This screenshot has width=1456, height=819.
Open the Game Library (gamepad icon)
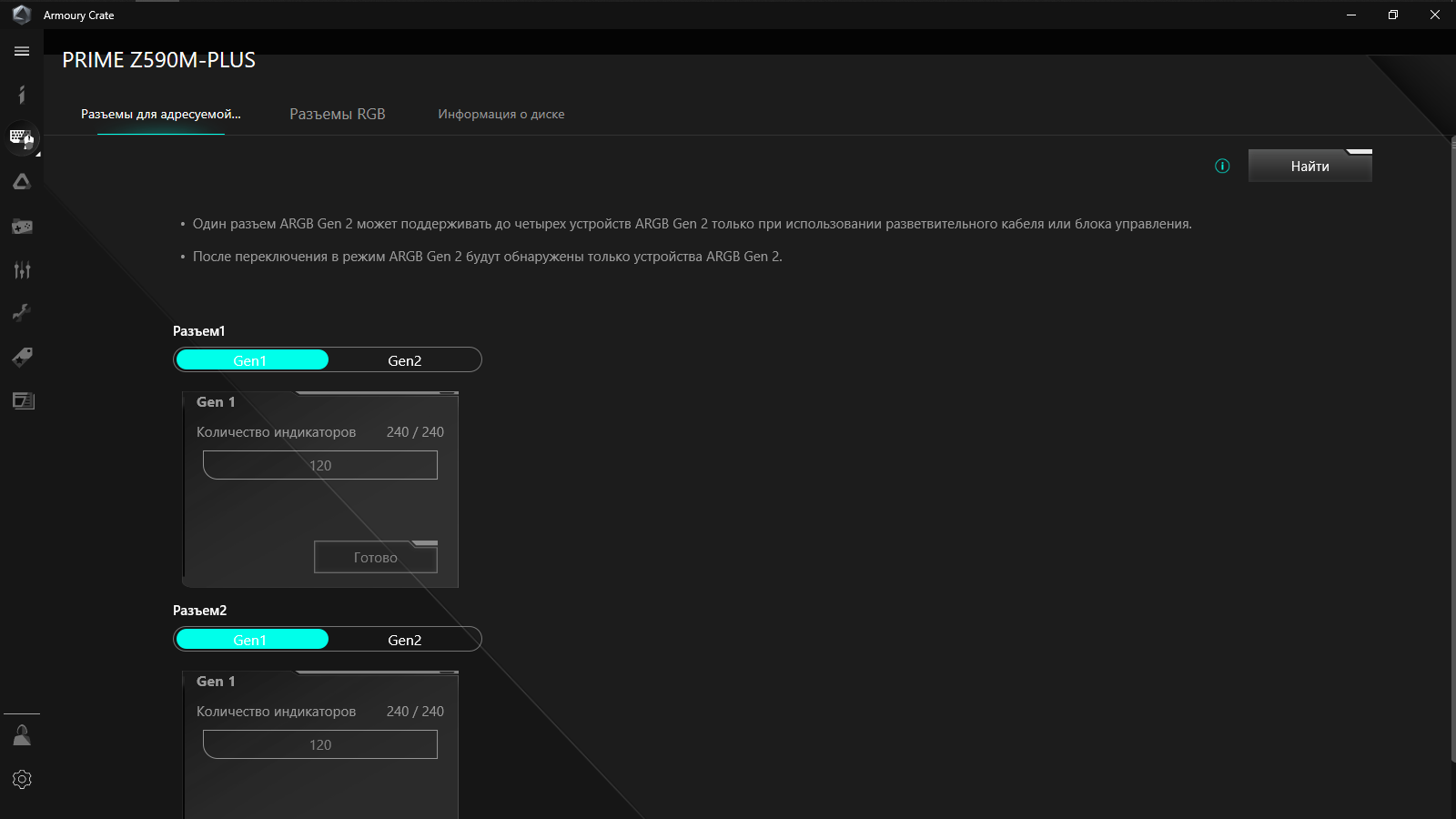click(x=22, y=226)
